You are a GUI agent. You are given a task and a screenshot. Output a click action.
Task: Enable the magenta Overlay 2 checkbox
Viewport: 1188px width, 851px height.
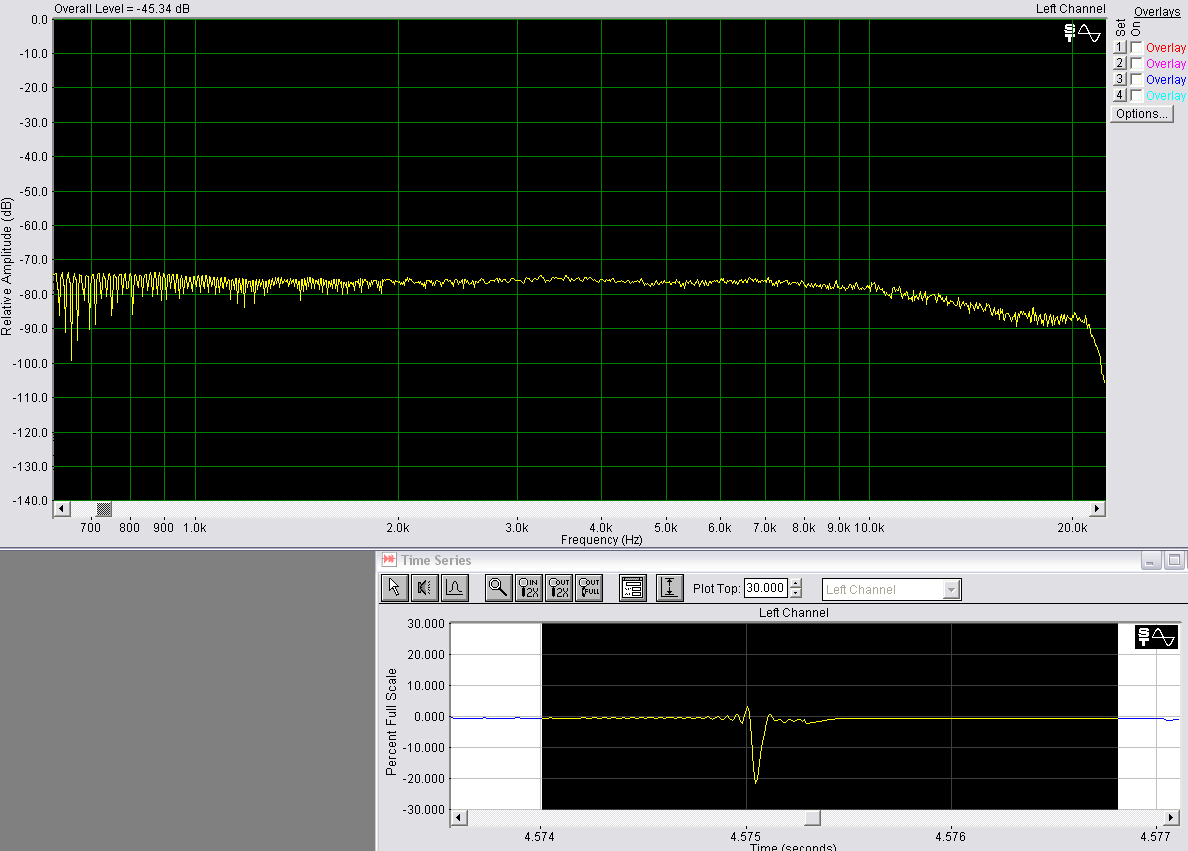pyautogui.click(x=1136, y=64)
